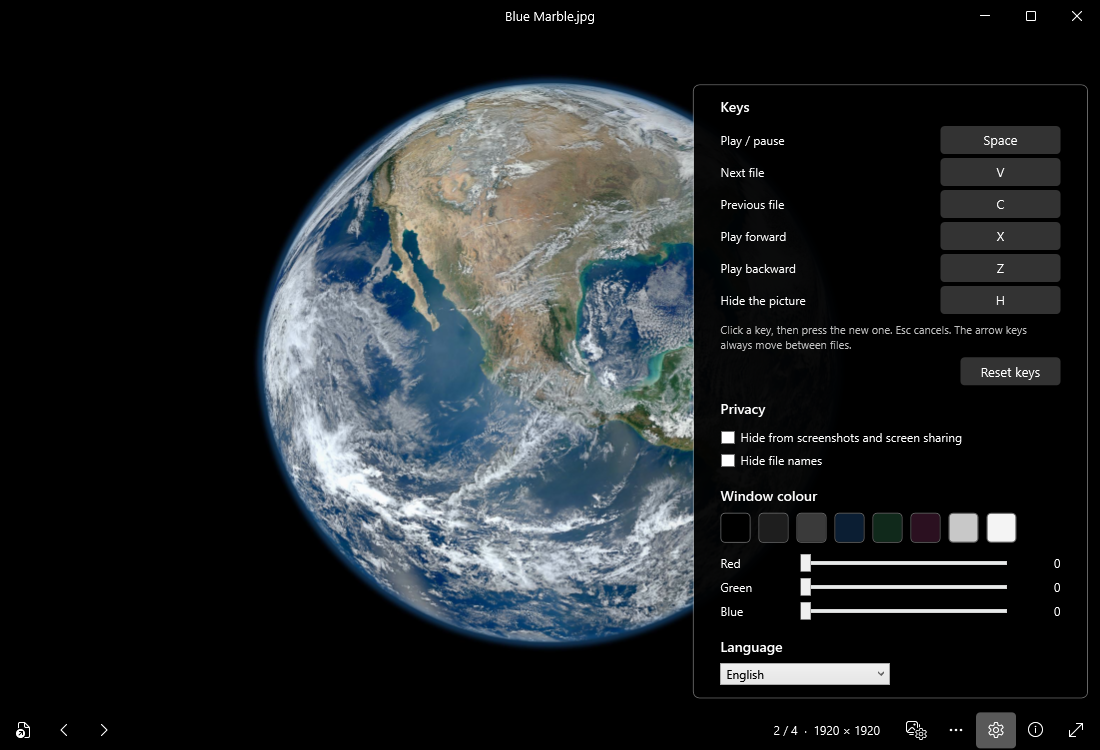1100x750 pixels.
Task: Rebind the Play forward key X
Action: coord(1000,236)
